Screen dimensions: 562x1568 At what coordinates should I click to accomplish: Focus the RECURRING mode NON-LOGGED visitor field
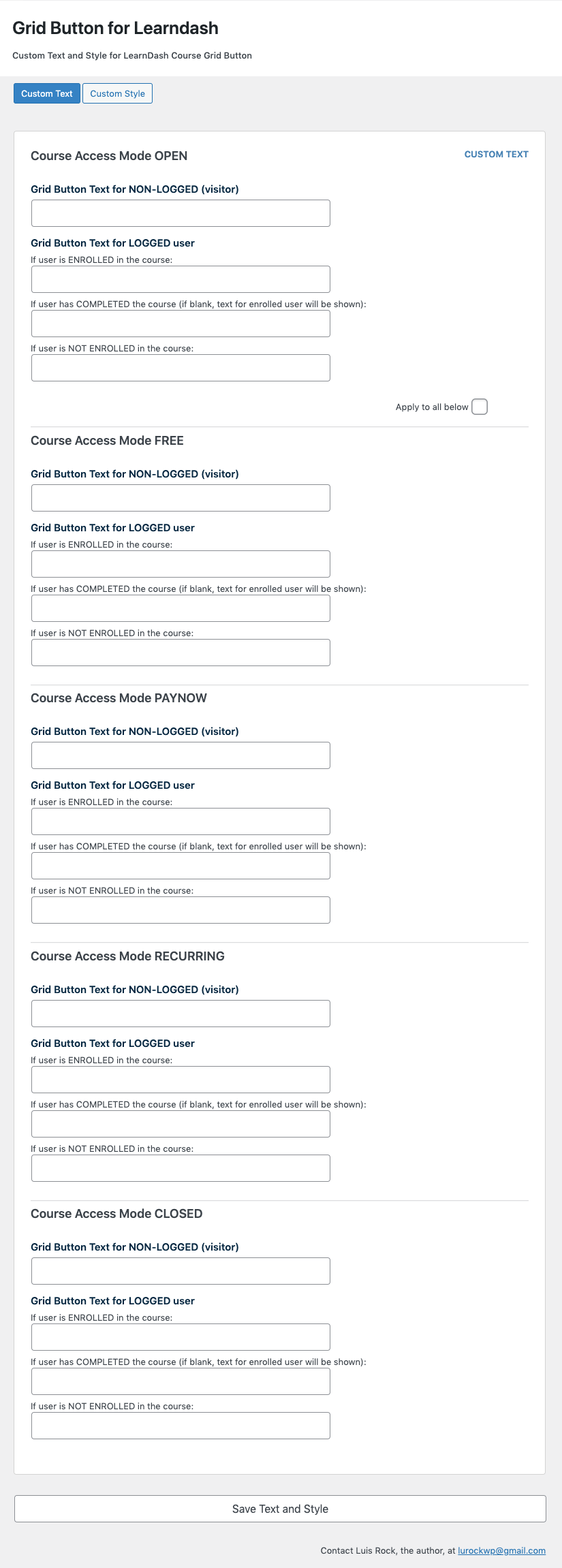[x=181, y=1014]
